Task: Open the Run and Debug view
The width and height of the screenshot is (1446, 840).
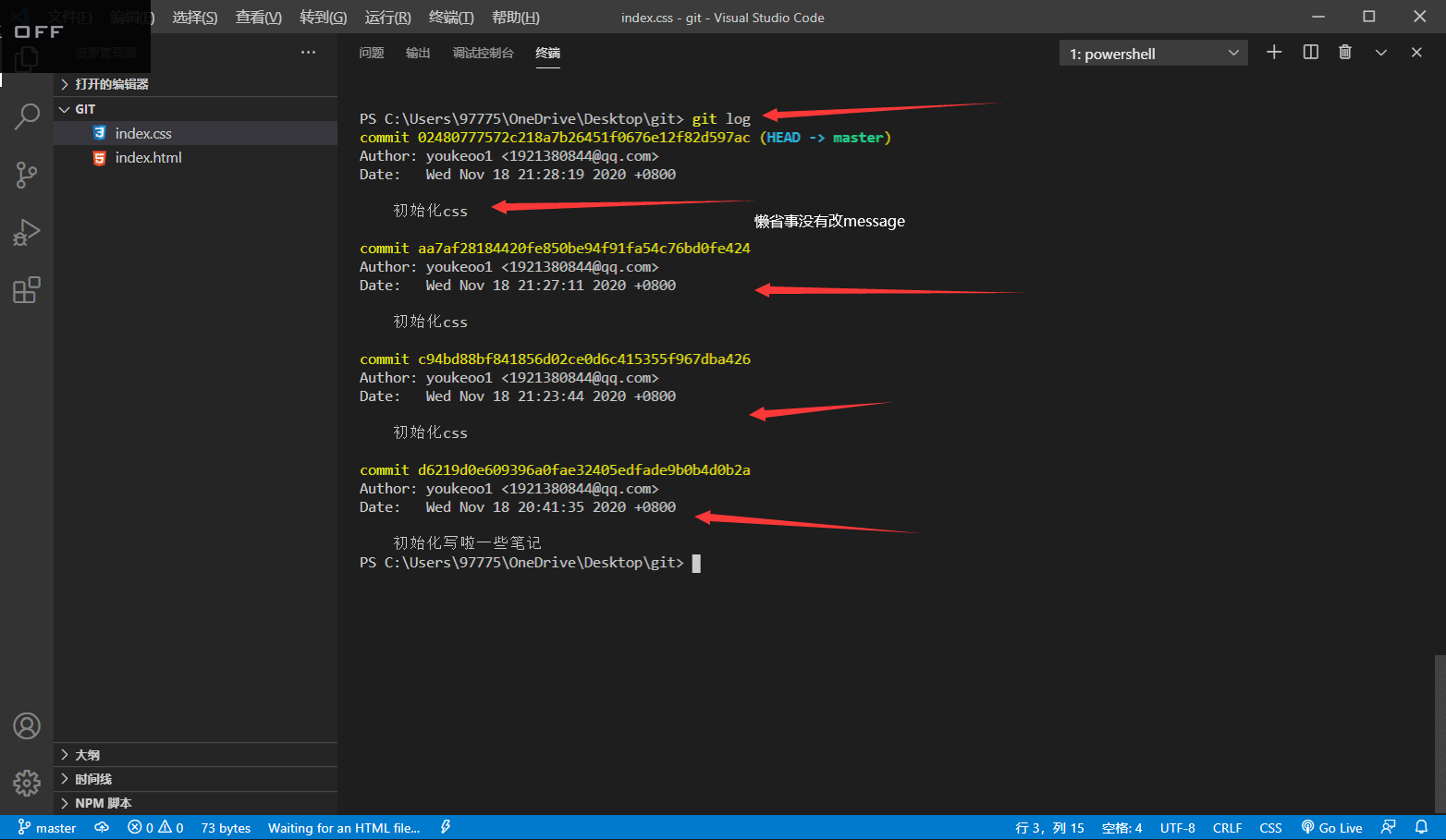Action: [27, 233]
